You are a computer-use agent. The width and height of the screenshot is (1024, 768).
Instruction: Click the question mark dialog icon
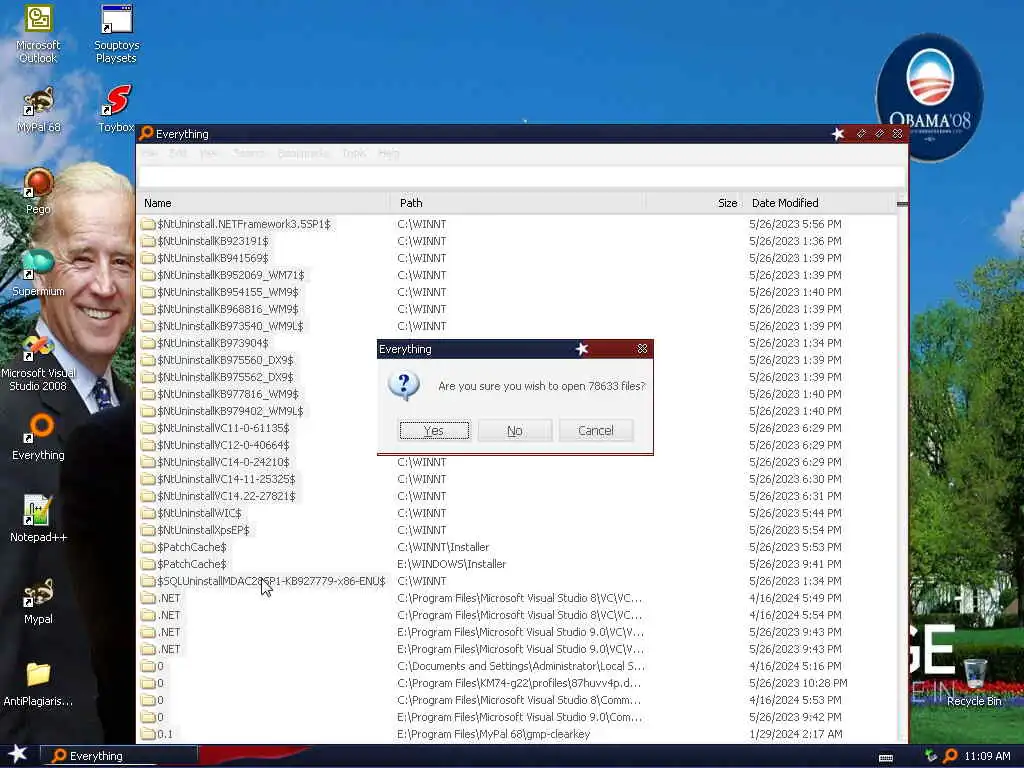tap(404, 385)
